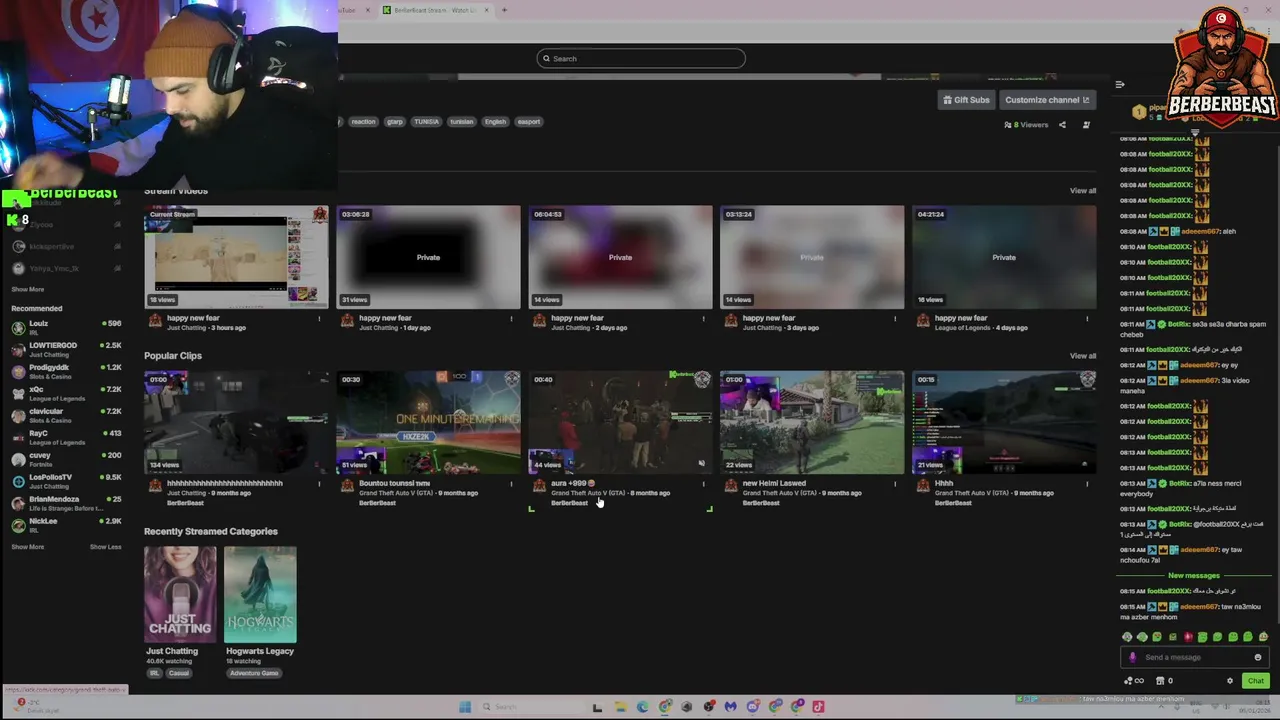The image size is (1280, 720).
Task: Open the 03:13:24 private video thumbnail
Action: pyautogui.click(x=812, y=257)
